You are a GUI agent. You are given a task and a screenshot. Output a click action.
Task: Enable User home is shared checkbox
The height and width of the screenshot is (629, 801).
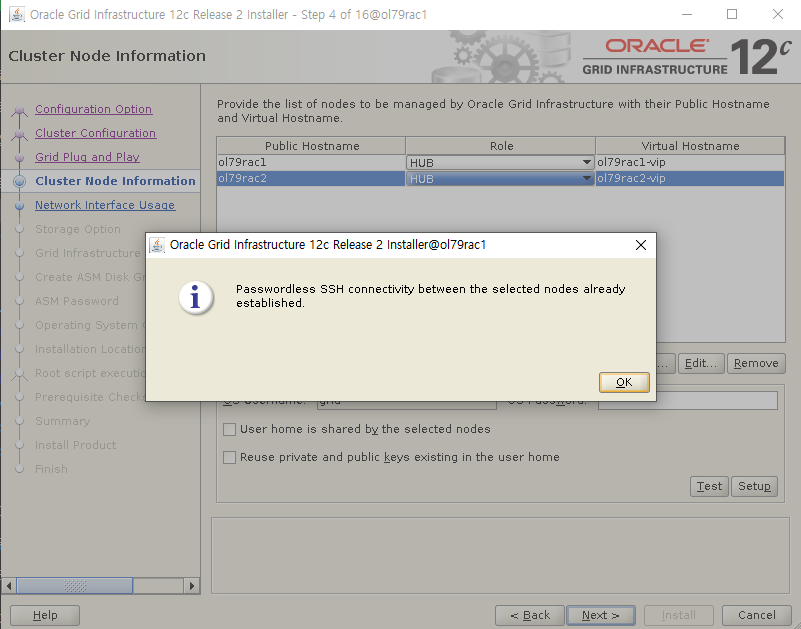tap(229, 429)
